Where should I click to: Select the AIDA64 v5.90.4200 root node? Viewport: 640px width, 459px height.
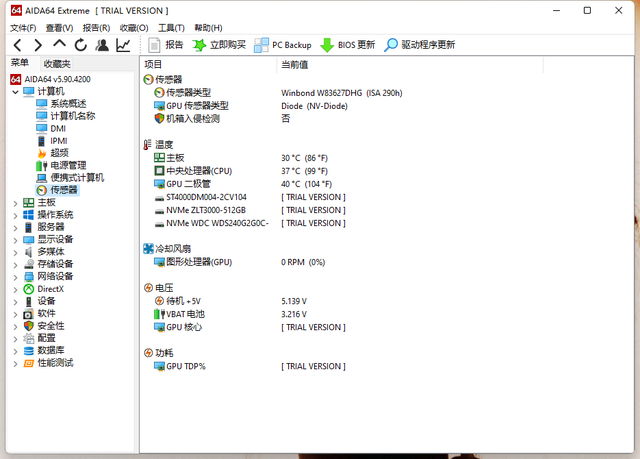coord(51,79)
